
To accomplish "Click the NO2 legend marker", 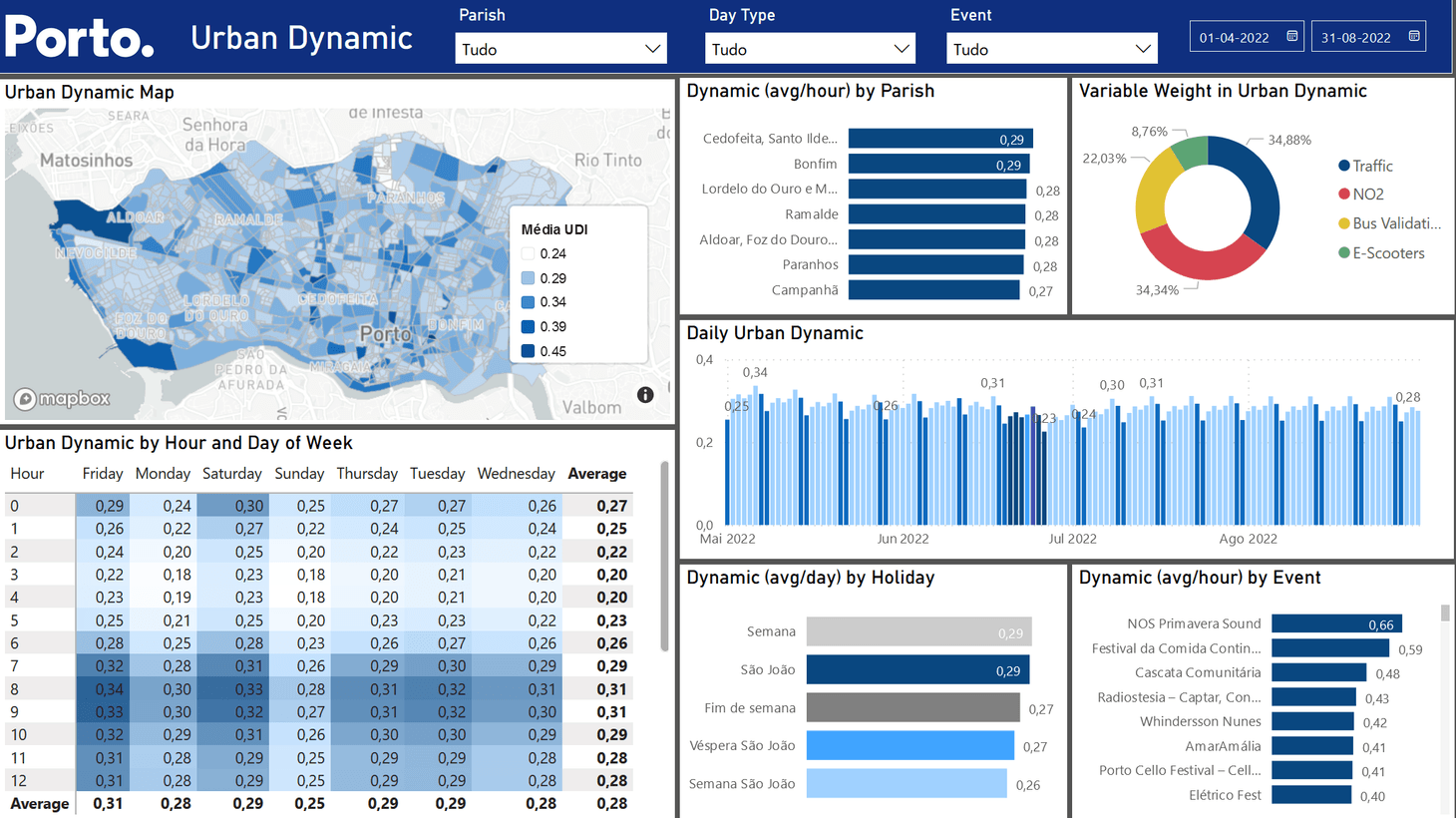I will point(1344,194).
